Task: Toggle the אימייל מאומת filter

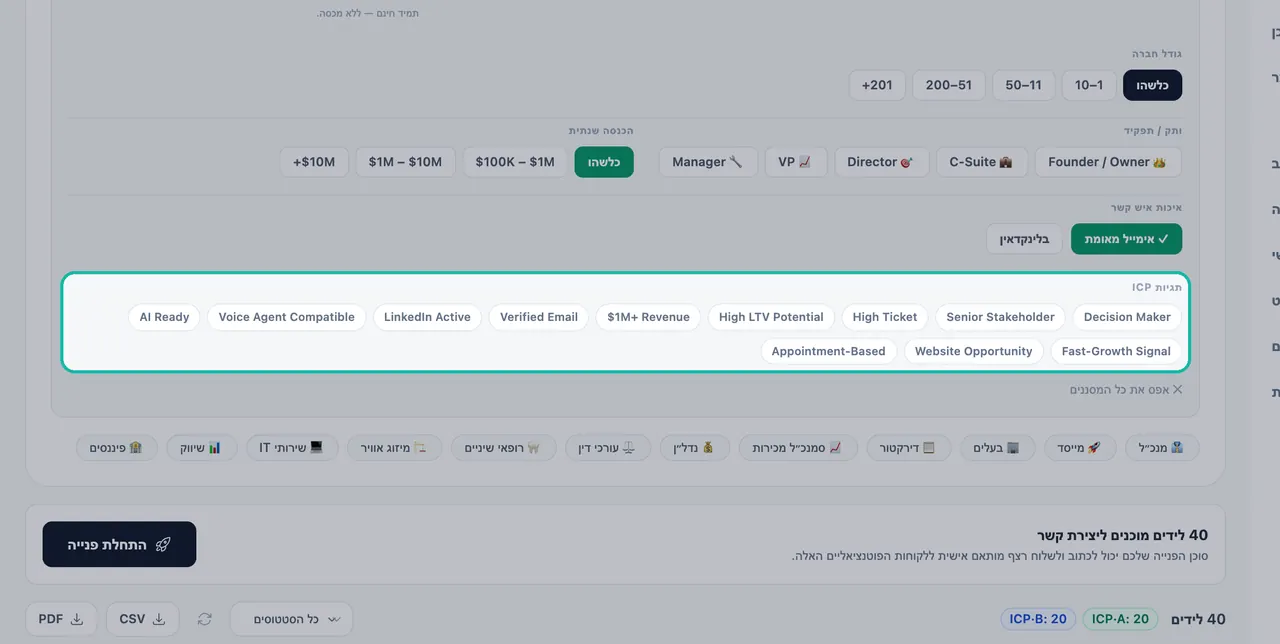Action: pos(1126,239)
